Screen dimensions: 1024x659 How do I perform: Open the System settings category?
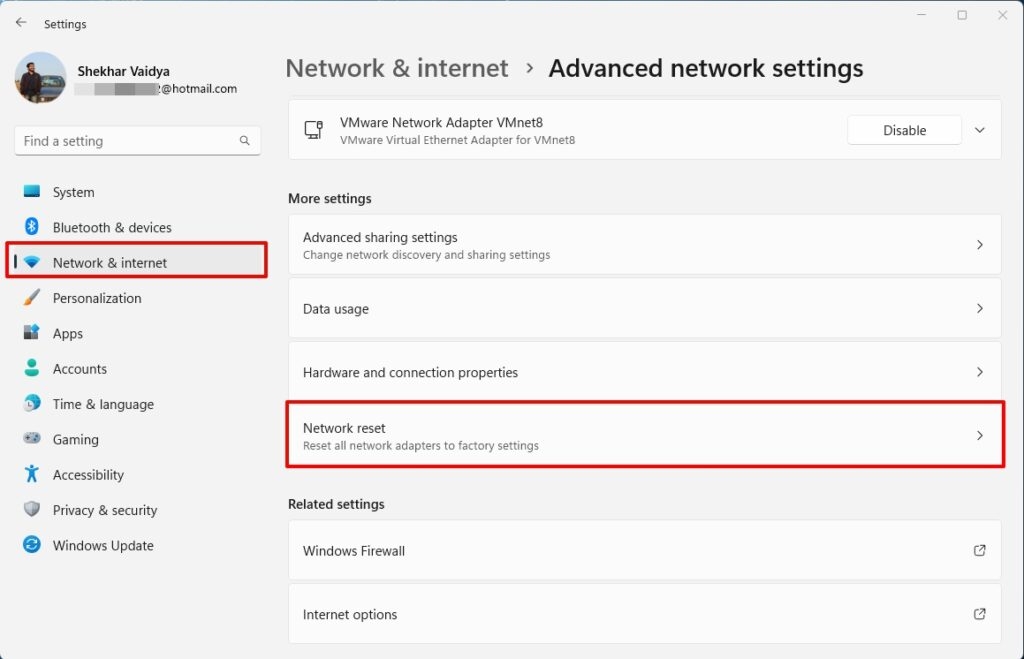pyautogui.click(x=137, y=192)
